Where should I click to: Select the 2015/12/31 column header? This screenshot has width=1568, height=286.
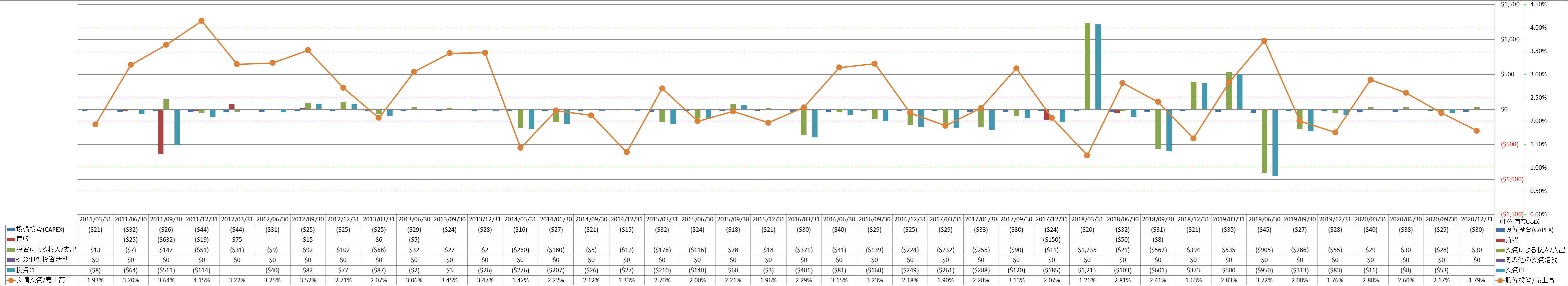click(x=768, y=220)
